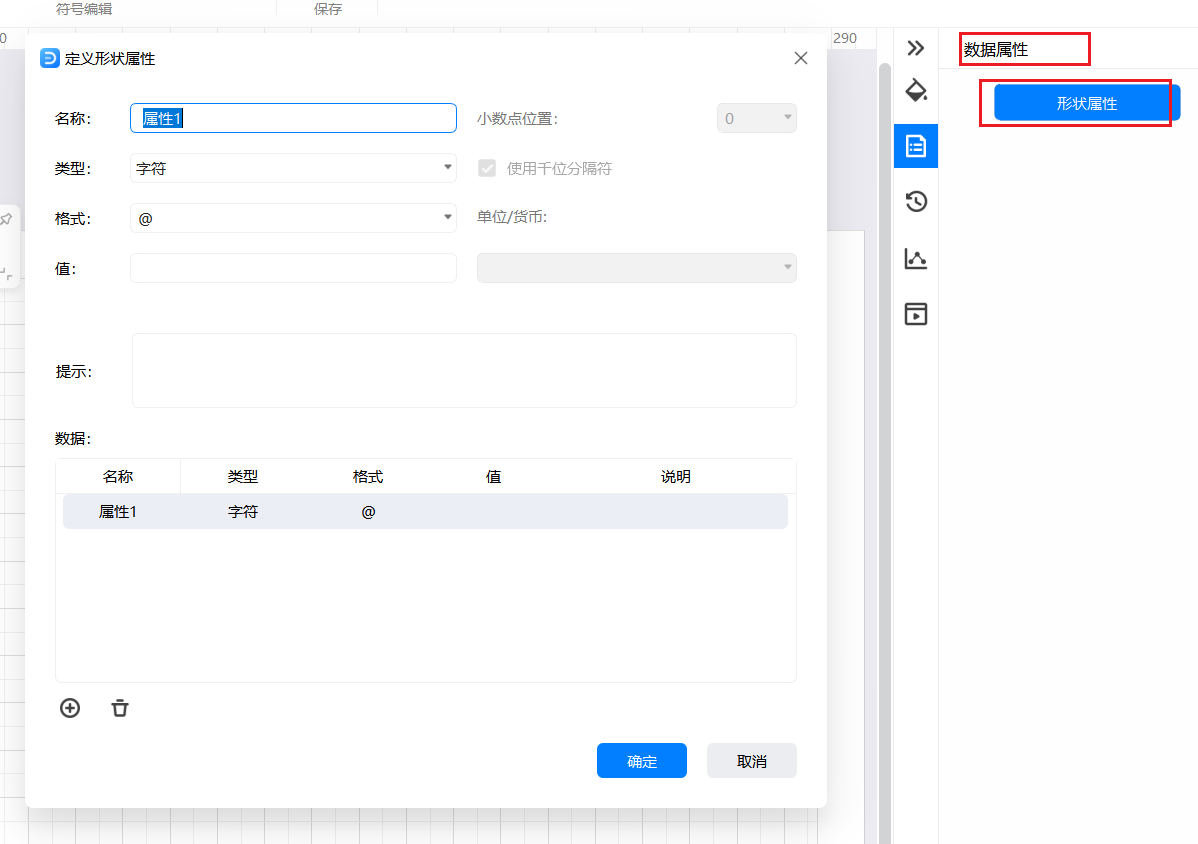Open the data properties sidebar icon
The width and height of the screenshot is (1198, 844).
(916, 146)
